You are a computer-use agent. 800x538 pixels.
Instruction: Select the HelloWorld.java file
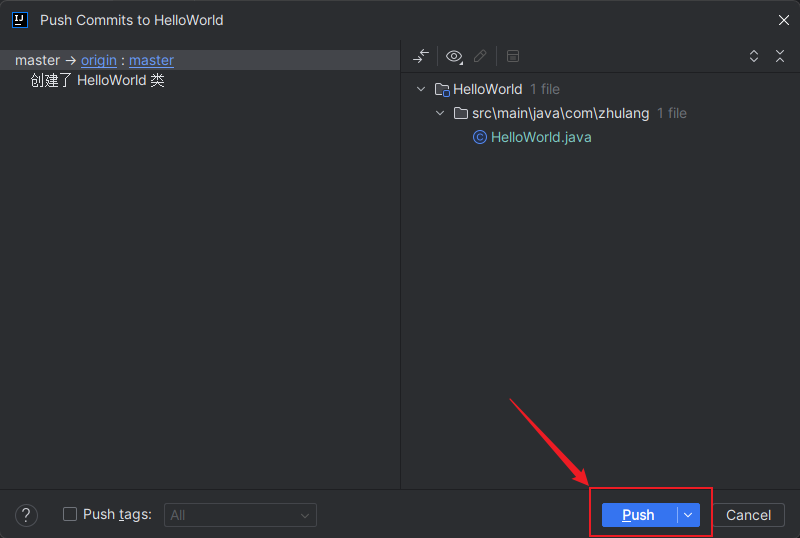(x=541, y=137)
